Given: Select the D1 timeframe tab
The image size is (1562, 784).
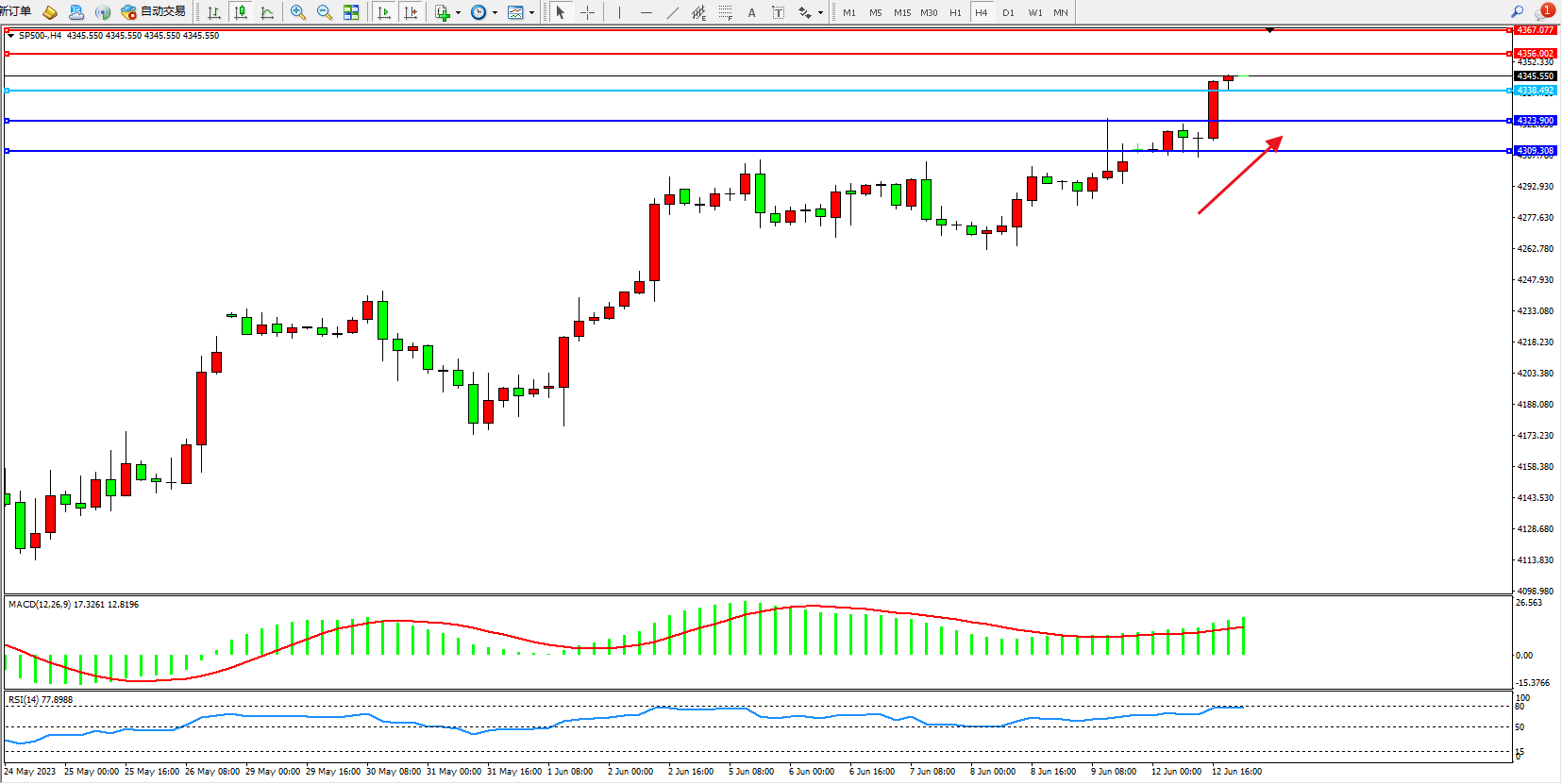Looking at the screenshot, I should coord(1008,12).
